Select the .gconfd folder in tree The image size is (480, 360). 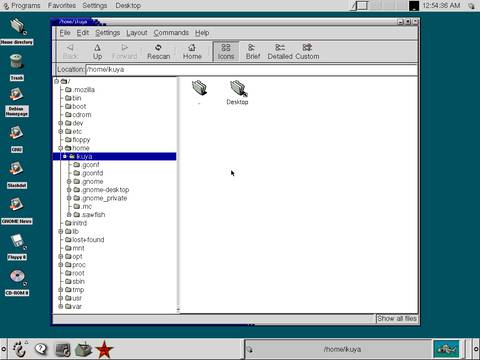tap(88, 173)
